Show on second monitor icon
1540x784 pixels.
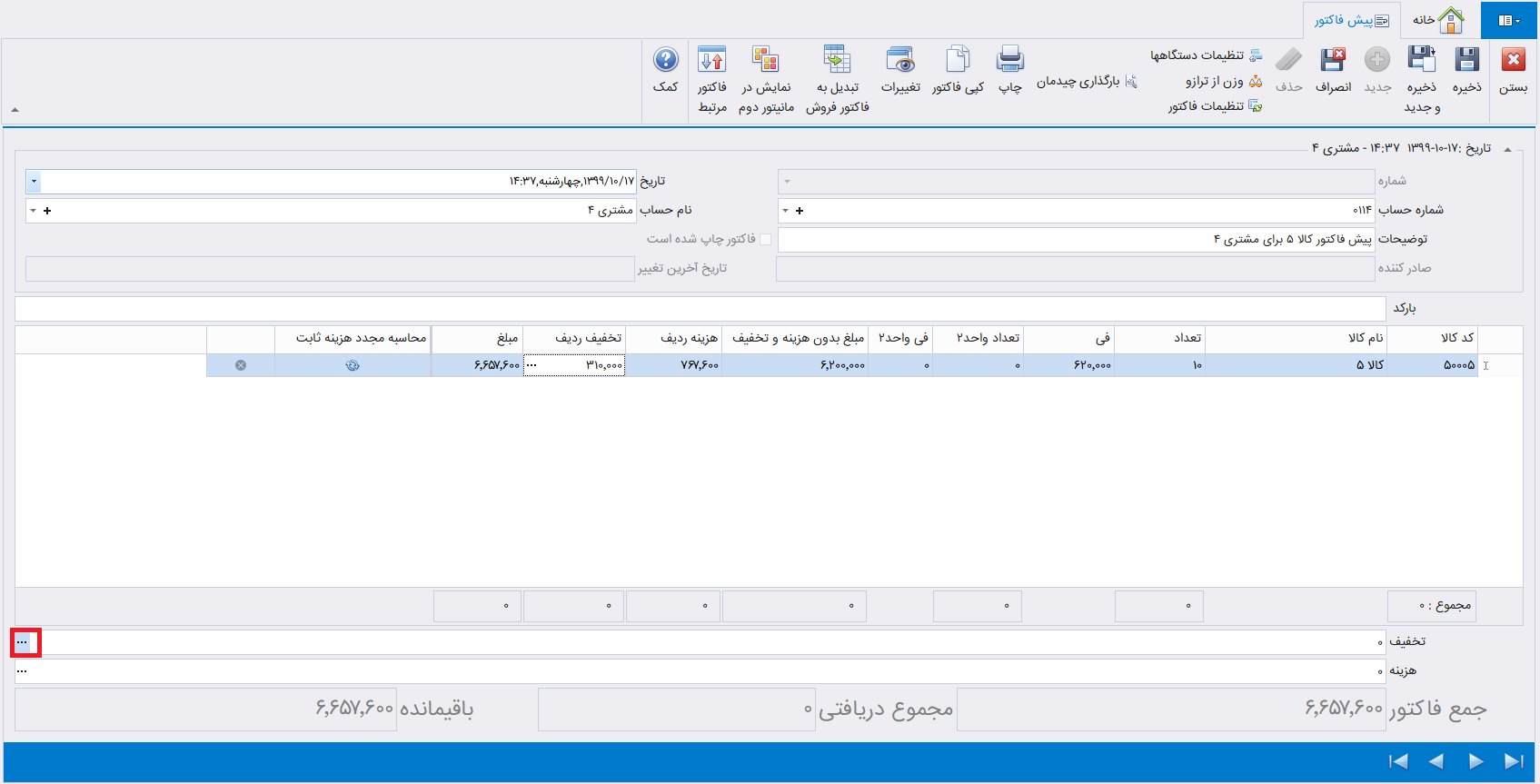click(x=766, y=61)
